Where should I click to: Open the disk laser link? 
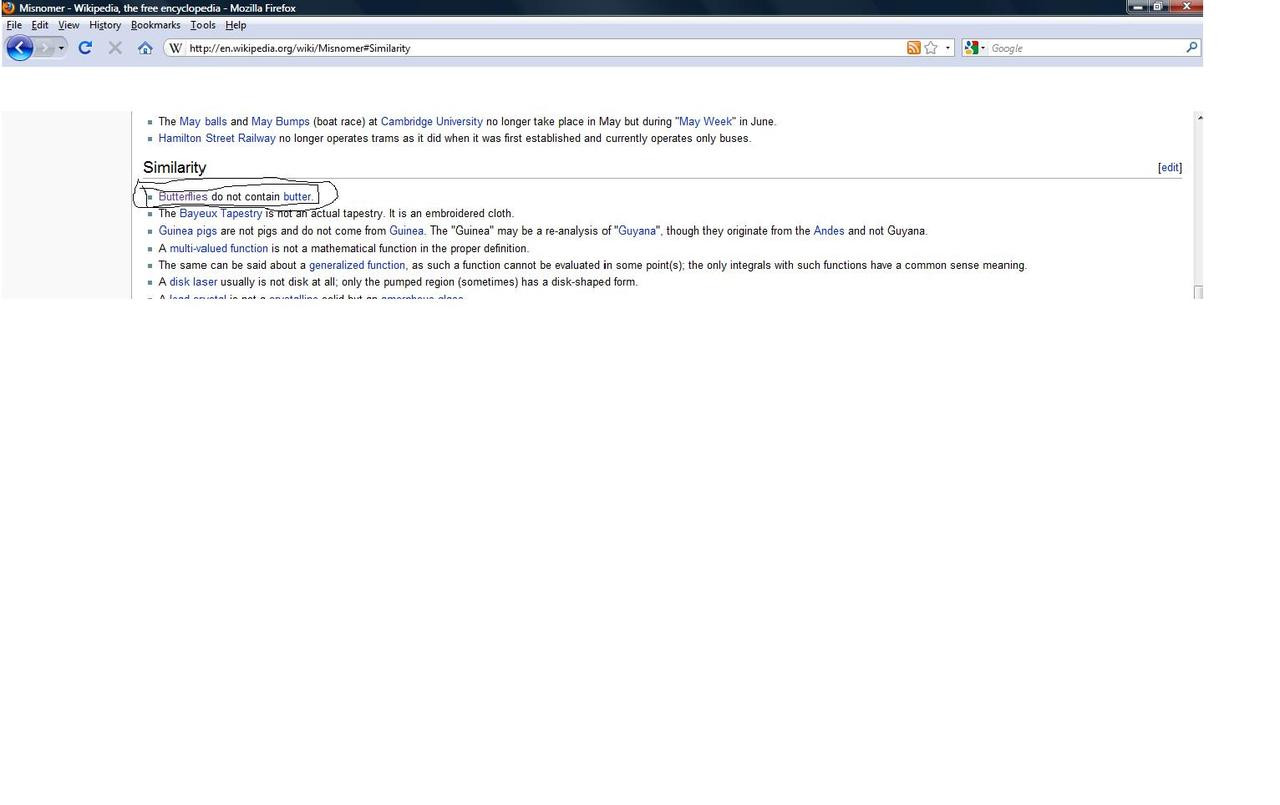193,282
